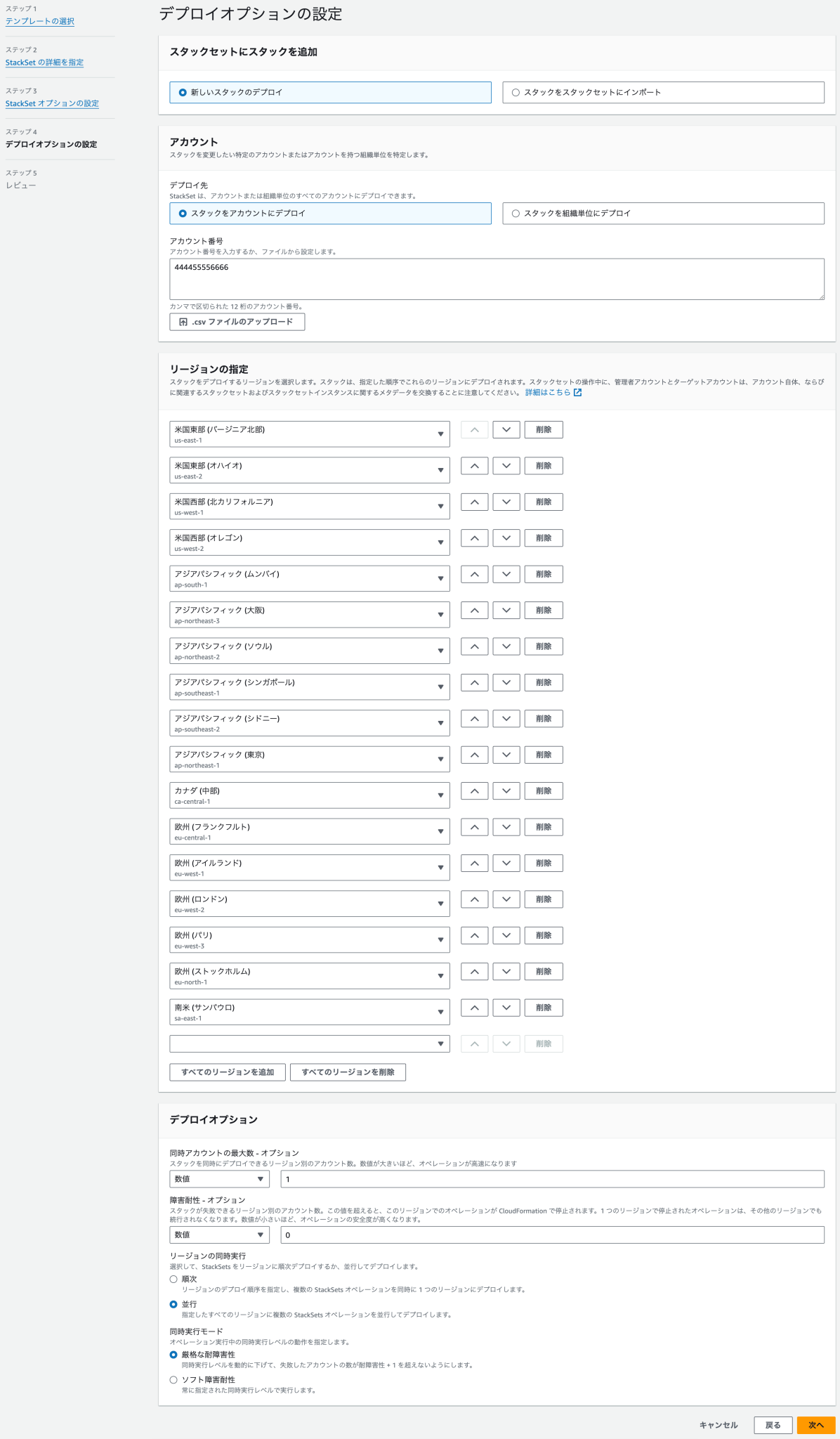
Task: Select スタックをスタックセットにインポート option
Action: (516, 93)
